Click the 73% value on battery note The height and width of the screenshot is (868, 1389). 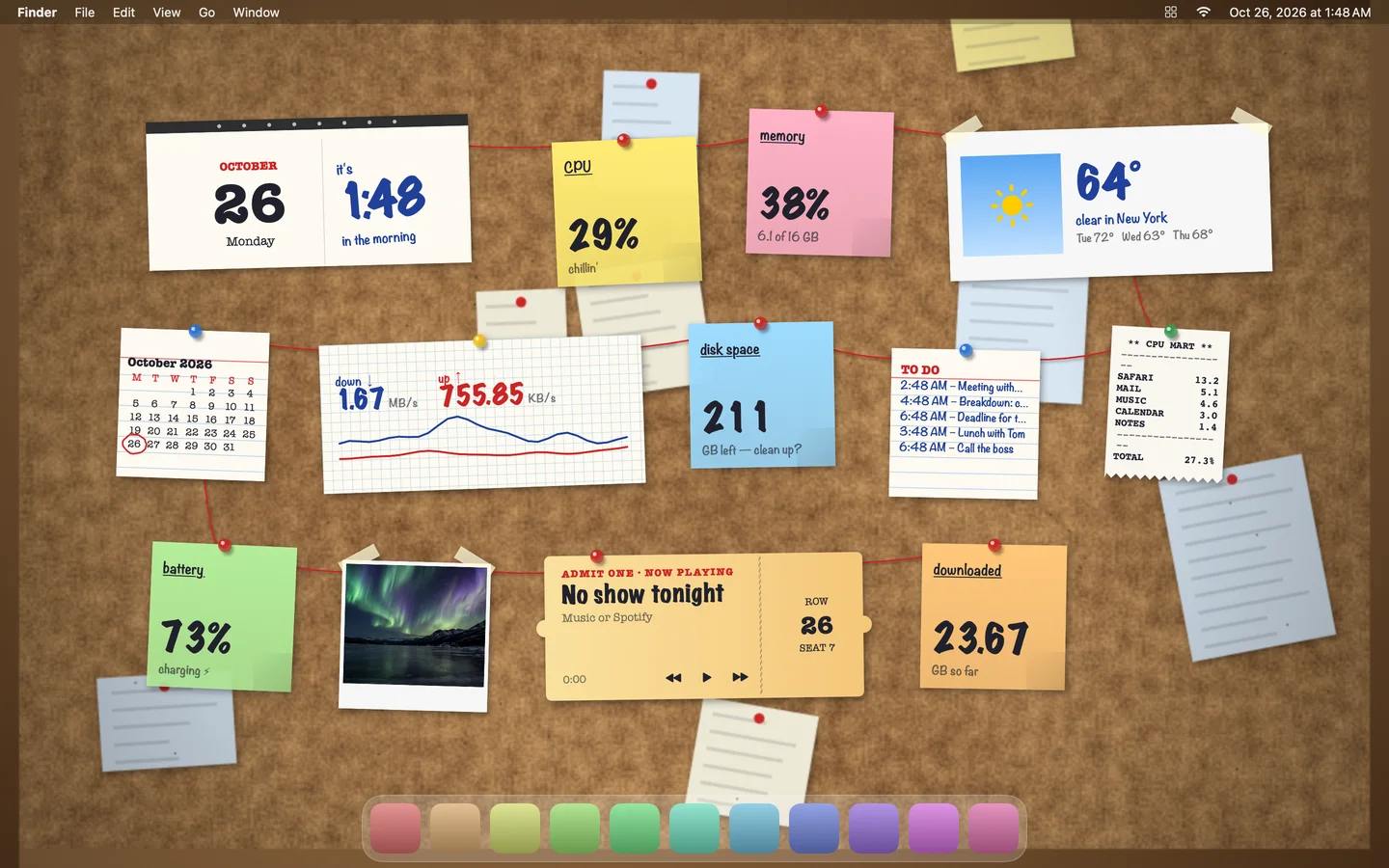[196, 637]
